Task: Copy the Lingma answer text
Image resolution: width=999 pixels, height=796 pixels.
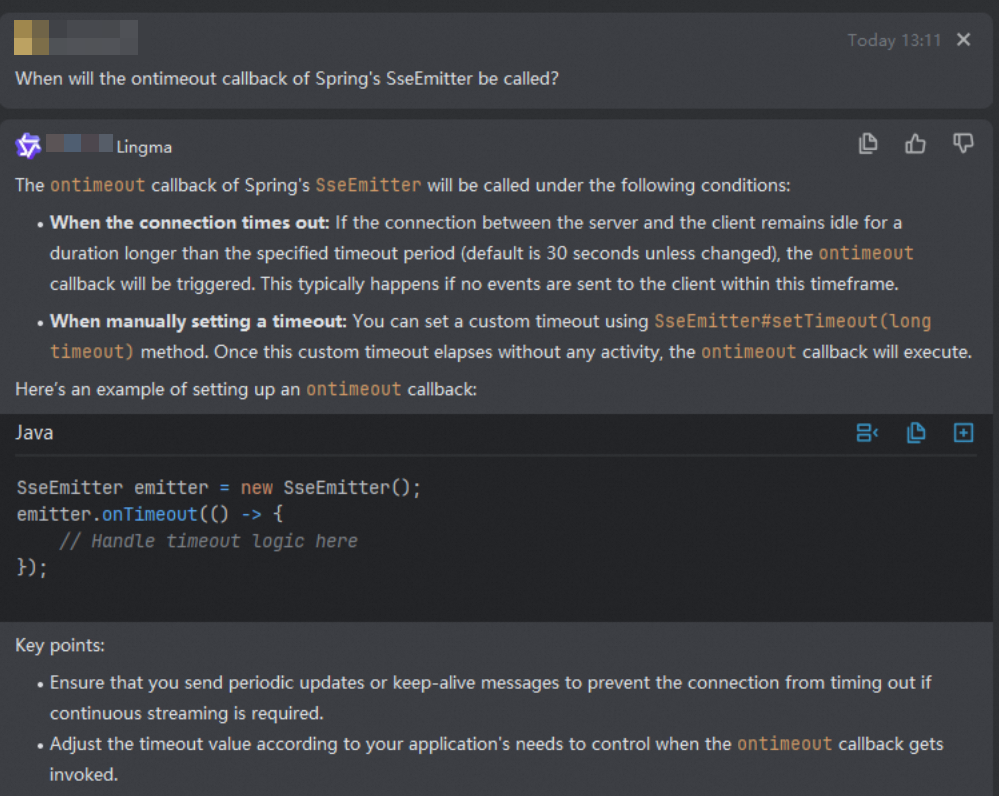Action: click(868, 144)
